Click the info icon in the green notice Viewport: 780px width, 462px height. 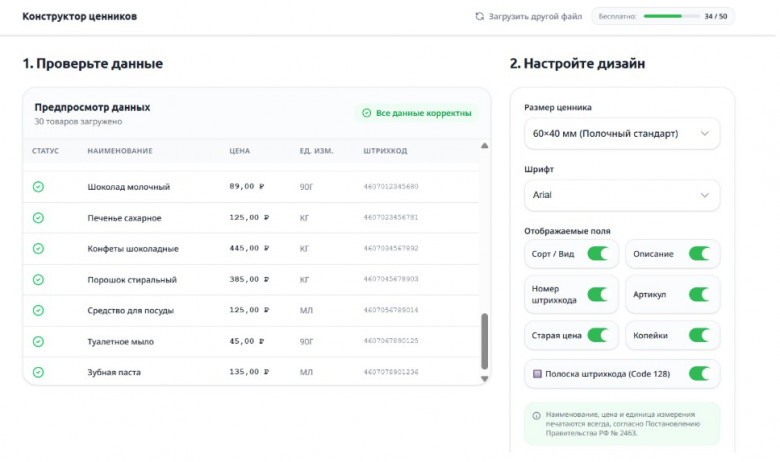coord(536,416)
